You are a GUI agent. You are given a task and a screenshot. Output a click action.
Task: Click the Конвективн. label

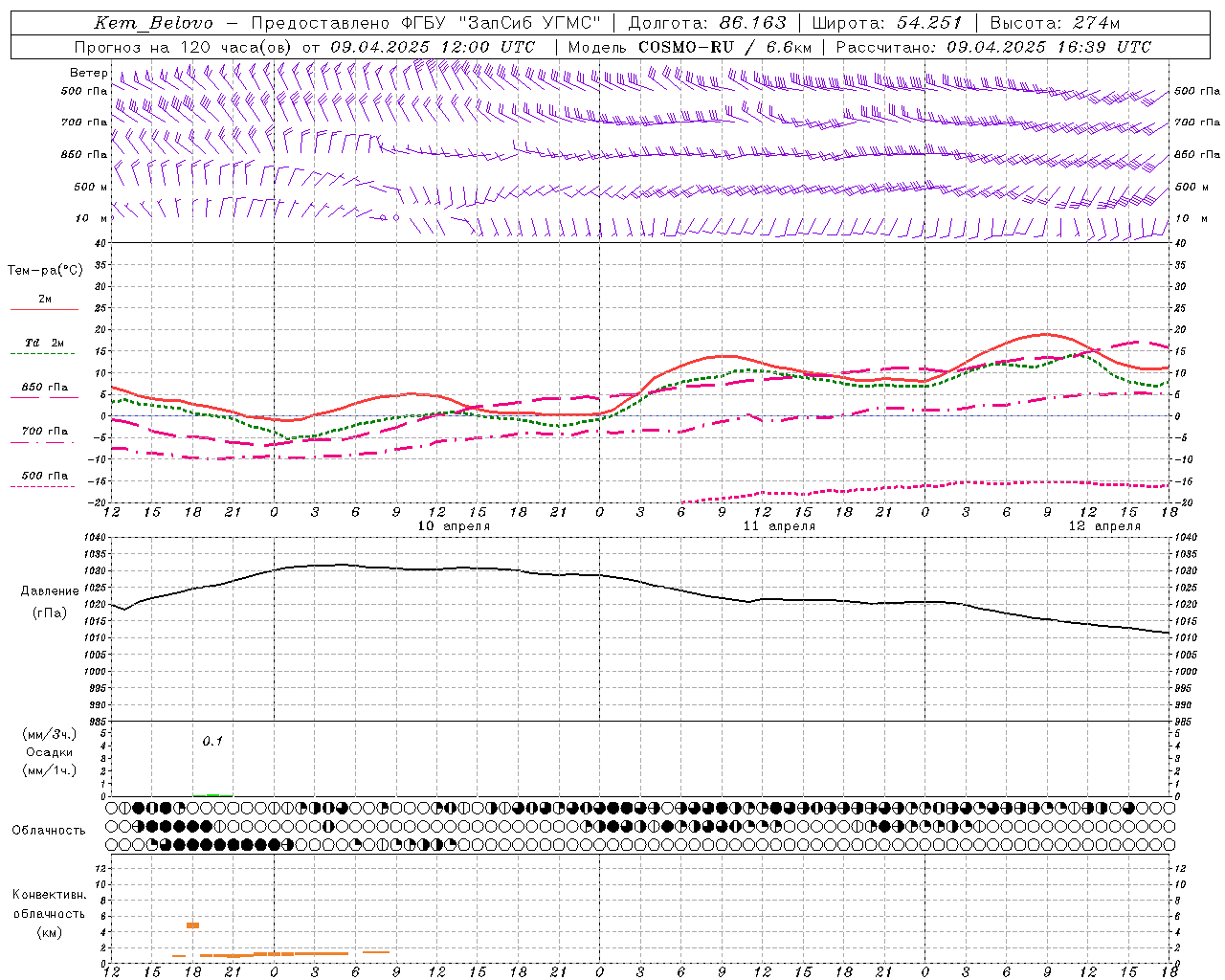(49, 895)
